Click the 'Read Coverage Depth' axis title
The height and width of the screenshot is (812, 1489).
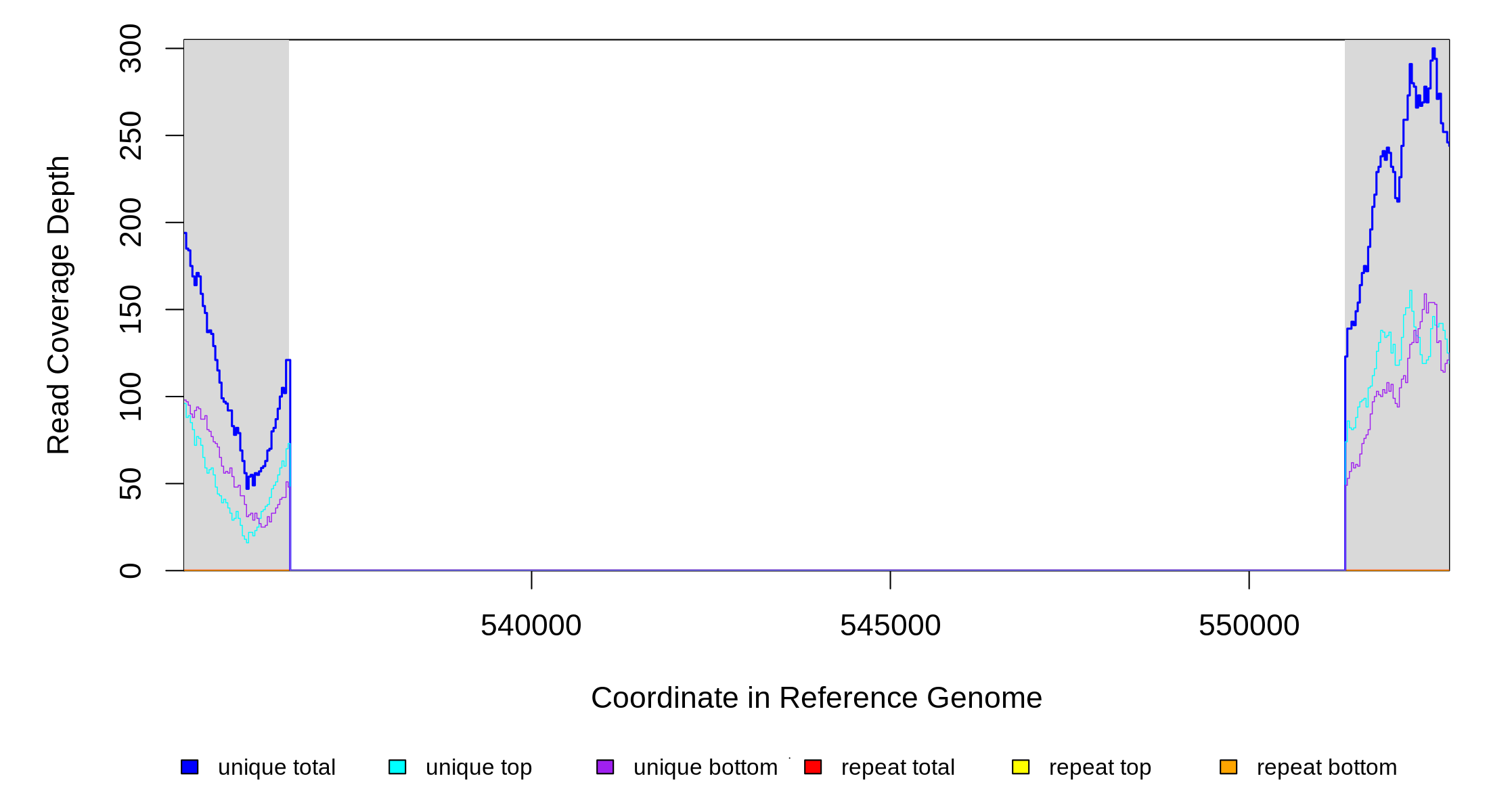(59, 304)
